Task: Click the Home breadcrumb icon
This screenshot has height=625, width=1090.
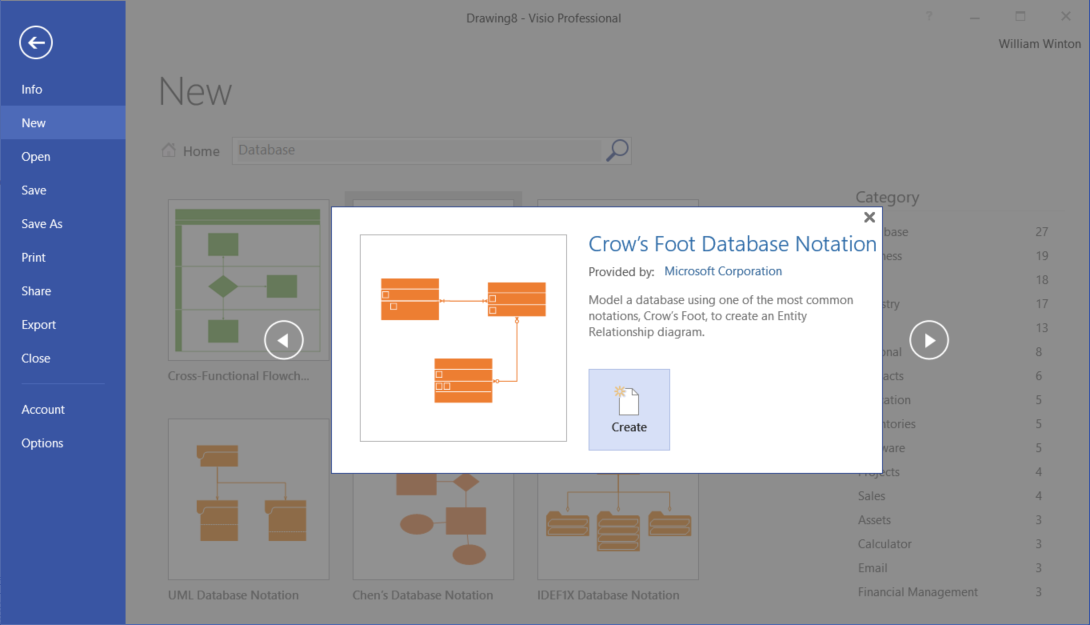Action: 168,150
